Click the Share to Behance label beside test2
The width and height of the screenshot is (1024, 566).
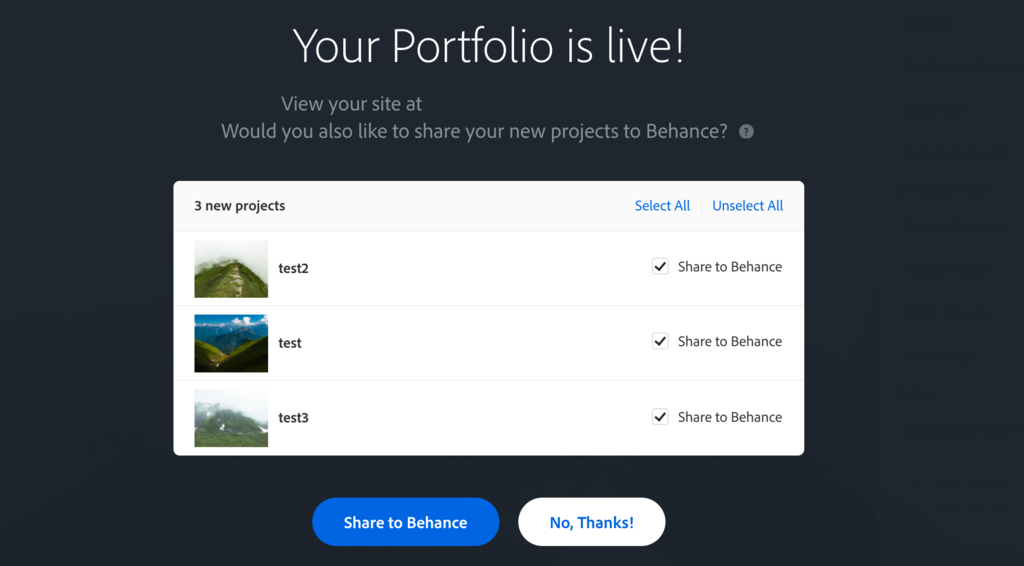tap(729, 267)
